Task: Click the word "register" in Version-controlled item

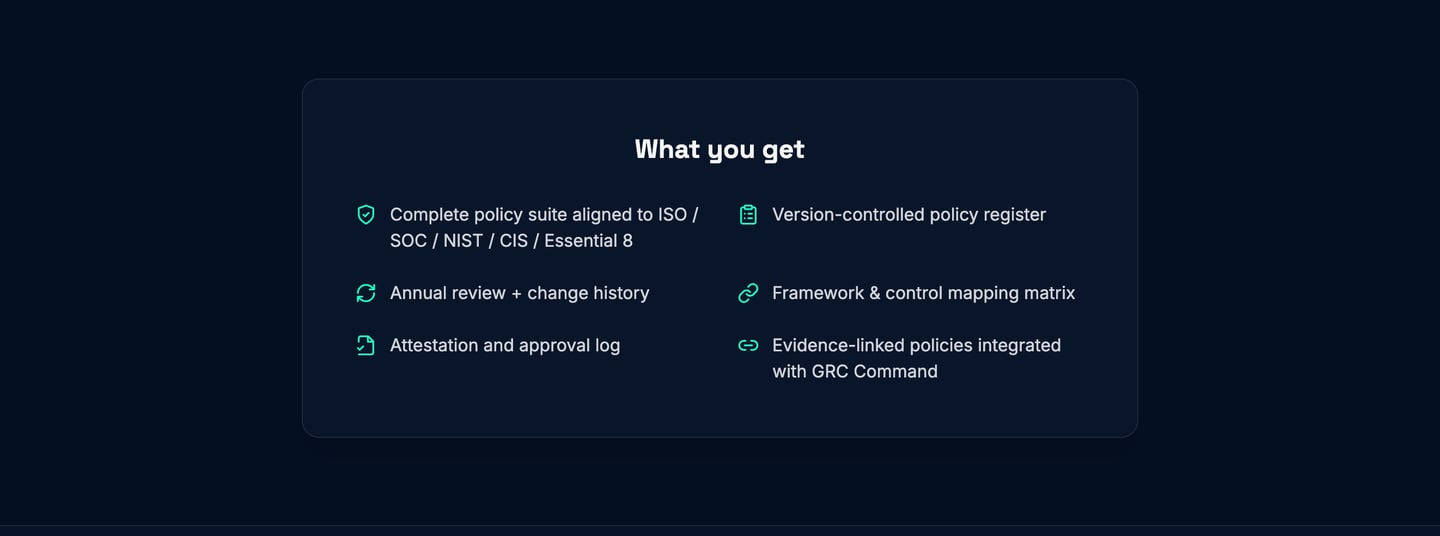Action: click(x=1012, y=215)
